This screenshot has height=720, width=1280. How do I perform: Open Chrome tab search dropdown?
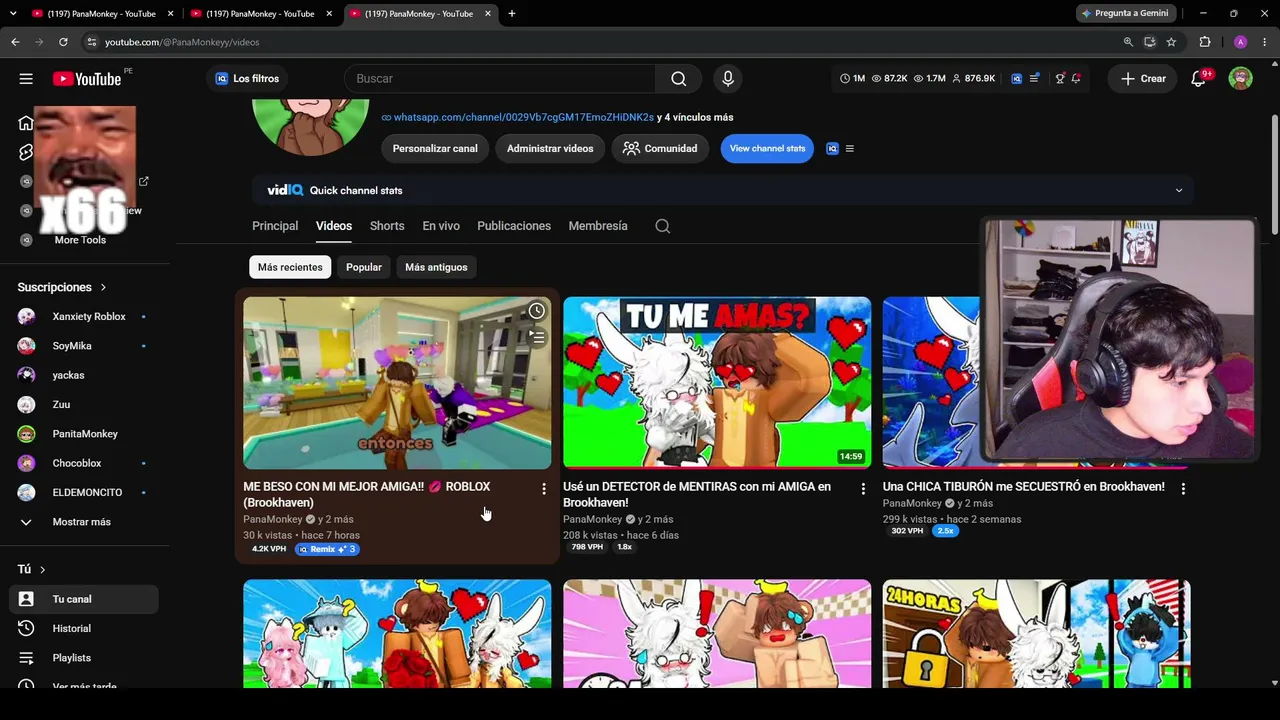coord(15,14)
